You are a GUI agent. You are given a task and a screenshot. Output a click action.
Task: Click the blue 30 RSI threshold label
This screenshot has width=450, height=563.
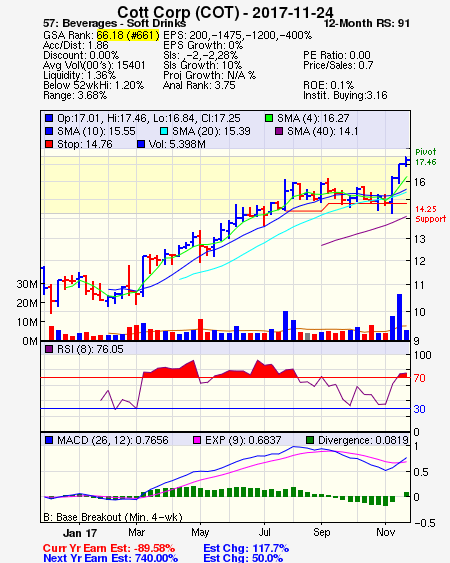point(419,409)
